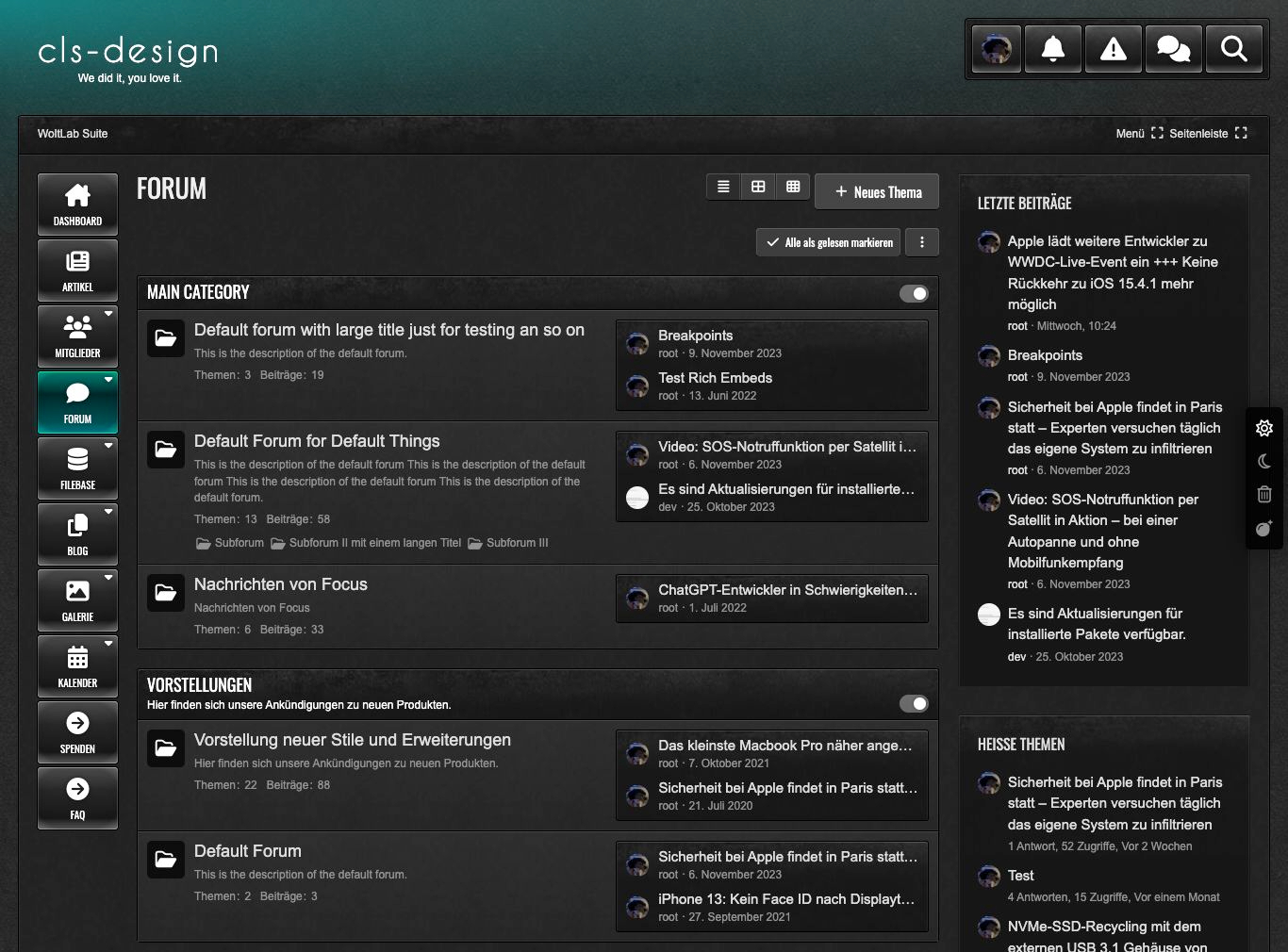The height and width of the screenshot is (952, 1288).
Task: Click the warning triangle moderation icon
Action: 1114,49
